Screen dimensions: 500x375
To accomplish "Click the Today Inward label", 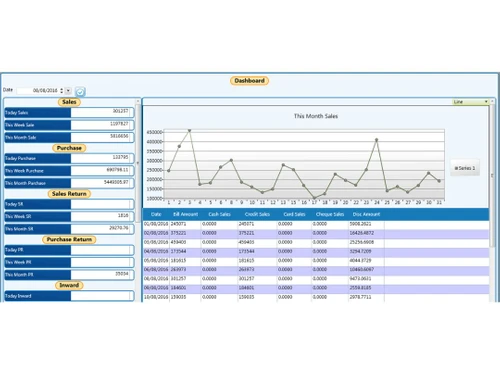I will pos(18,296).
